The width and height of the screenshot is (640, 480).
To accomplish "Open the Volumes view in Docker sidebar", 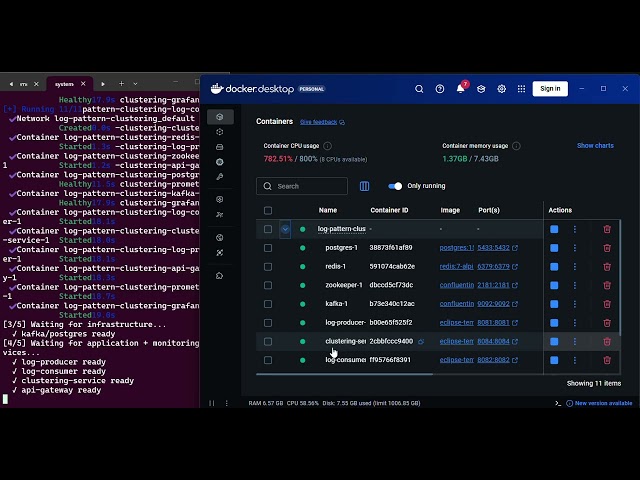I will 220,147.
